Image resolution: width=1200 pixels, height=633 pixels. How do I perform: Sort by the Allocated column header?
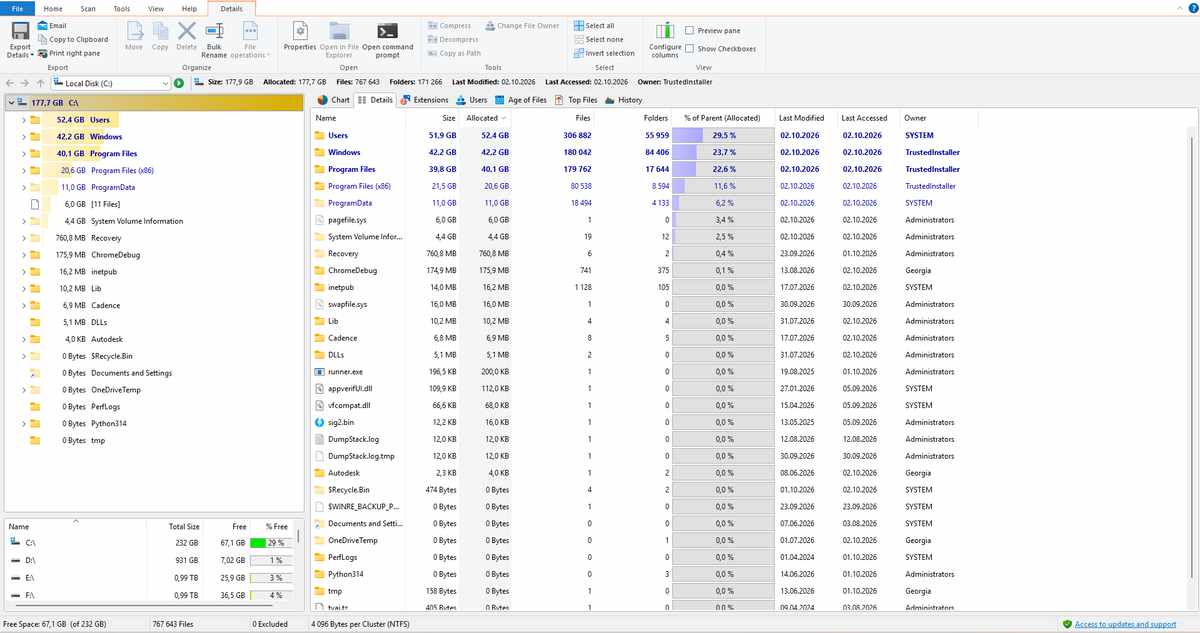point(486,118)
